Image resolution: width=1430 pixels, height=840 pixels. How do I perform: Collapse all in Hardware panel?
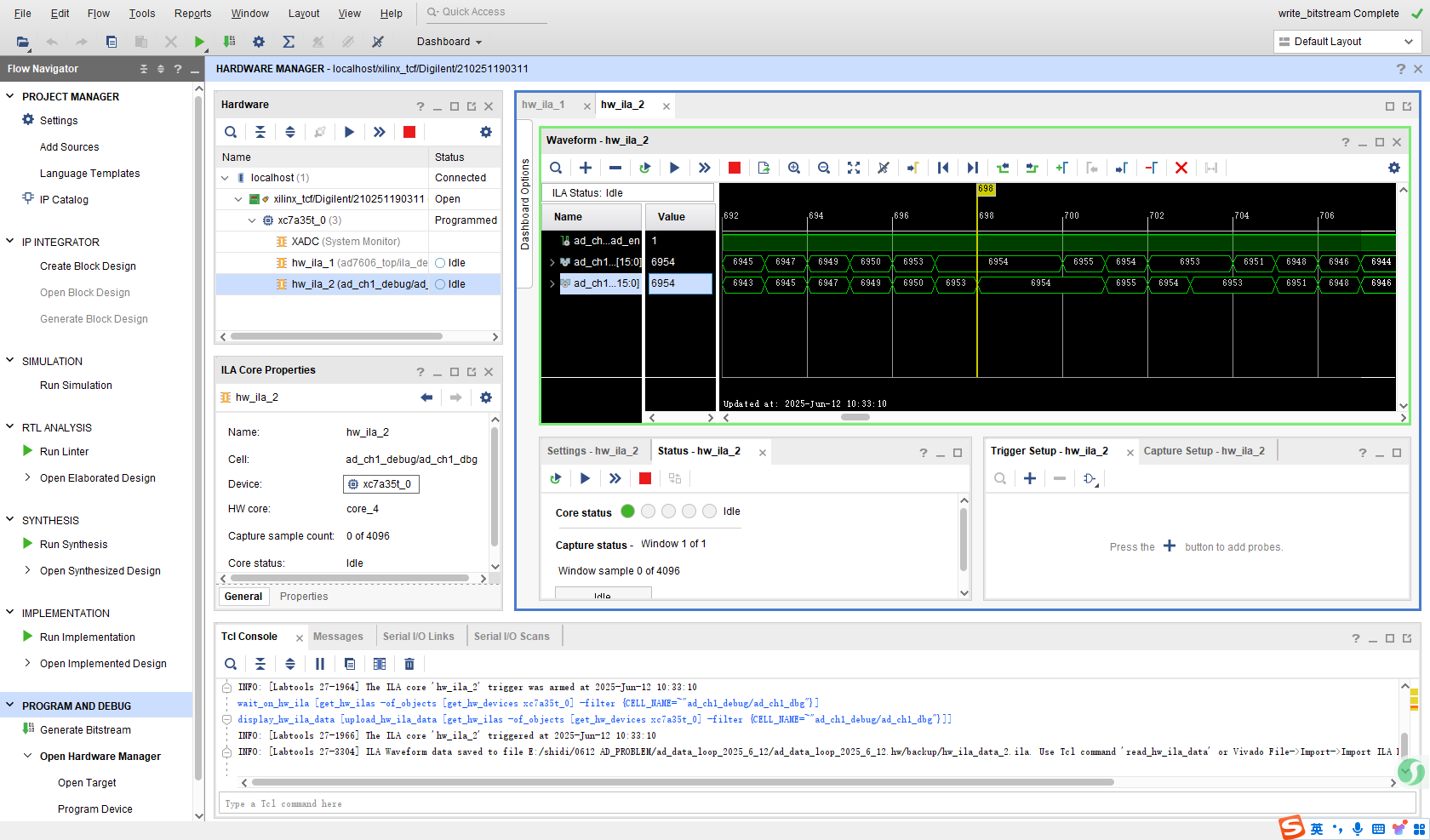click(x=260, y=132)
